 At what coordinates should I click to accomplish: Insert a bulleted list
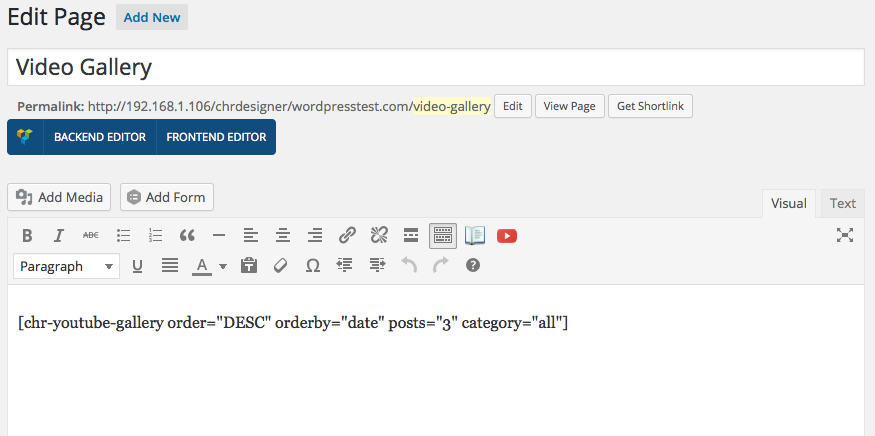(123, 236)
